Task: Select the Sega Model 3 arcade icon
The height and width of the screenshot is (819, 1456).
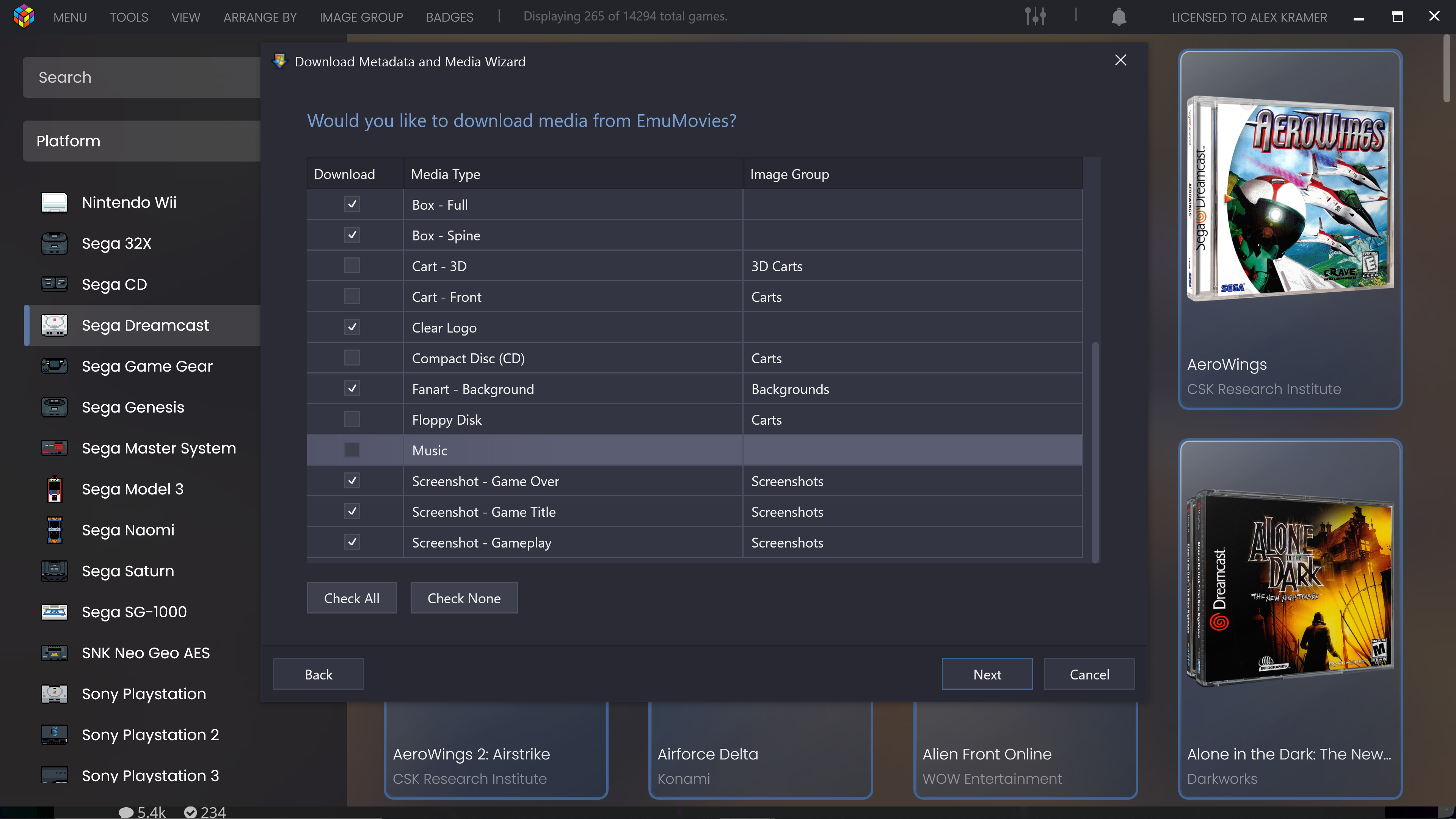Action: (54, 490)
